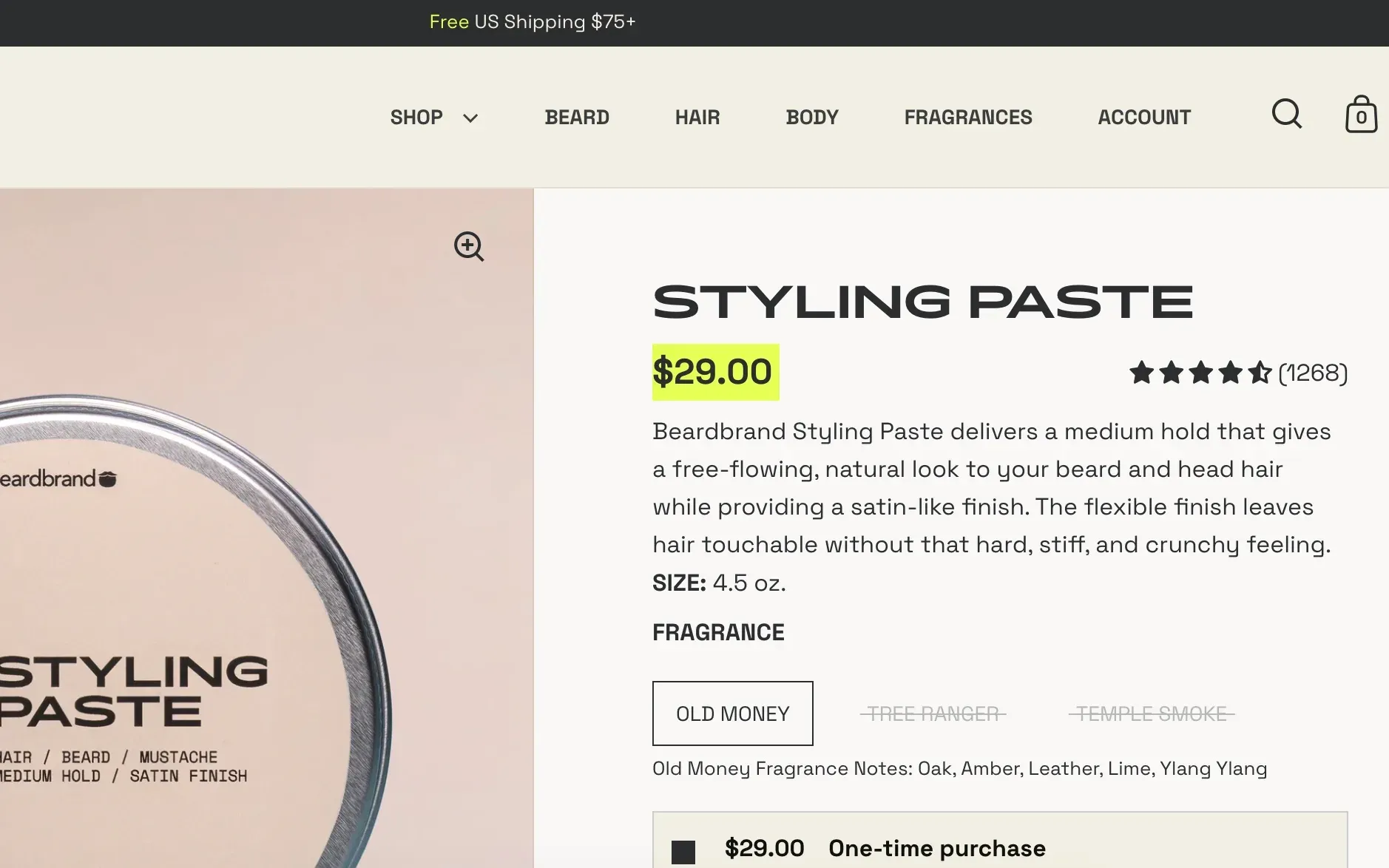The width and height of the screenshot is (1389, 868).
Task: Click the Free US Shipping banner
Action: point(533,22)
